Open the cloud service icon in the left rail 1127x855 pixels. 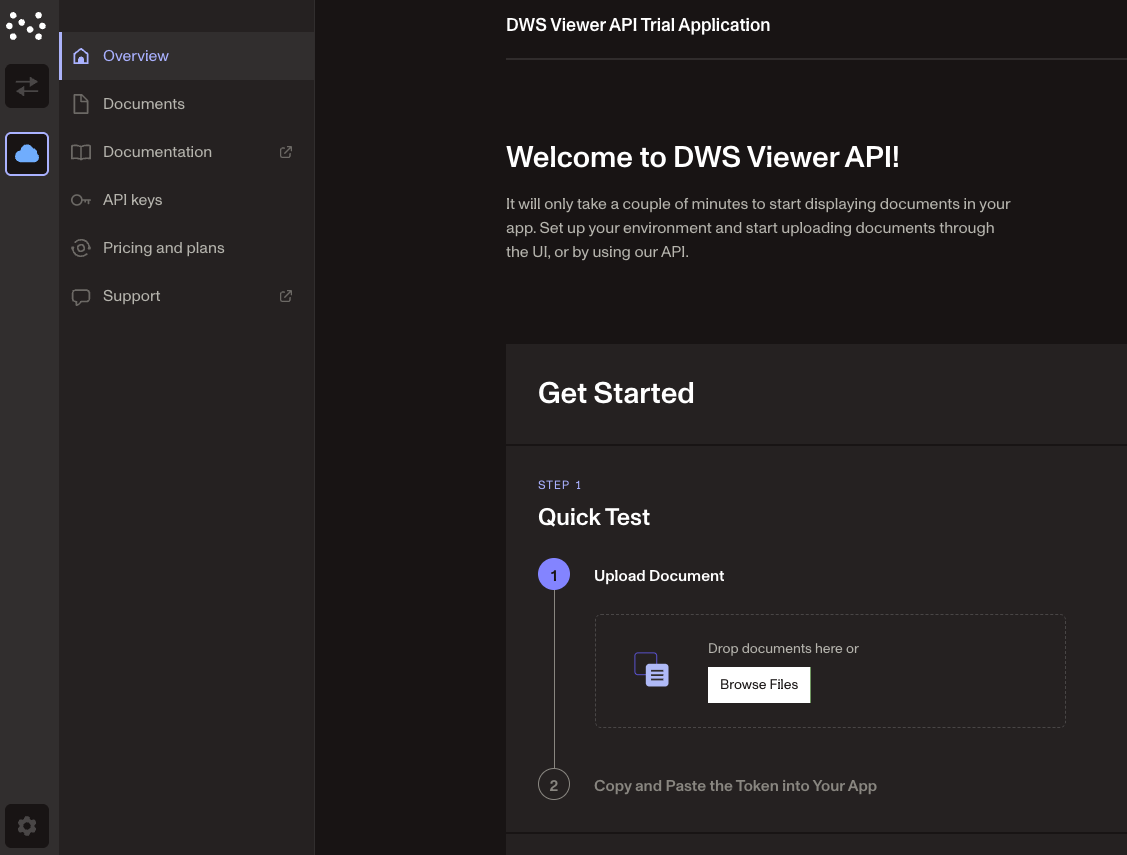(x=27, y=153)
